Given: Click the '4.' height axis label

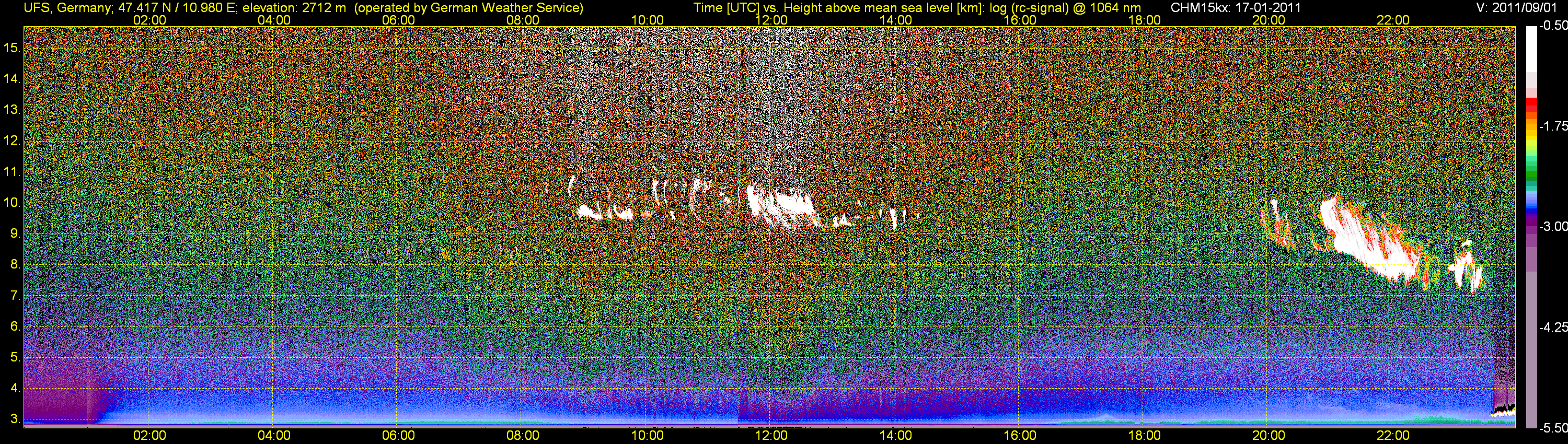Looking at the screenshot, I should [15, 389].
